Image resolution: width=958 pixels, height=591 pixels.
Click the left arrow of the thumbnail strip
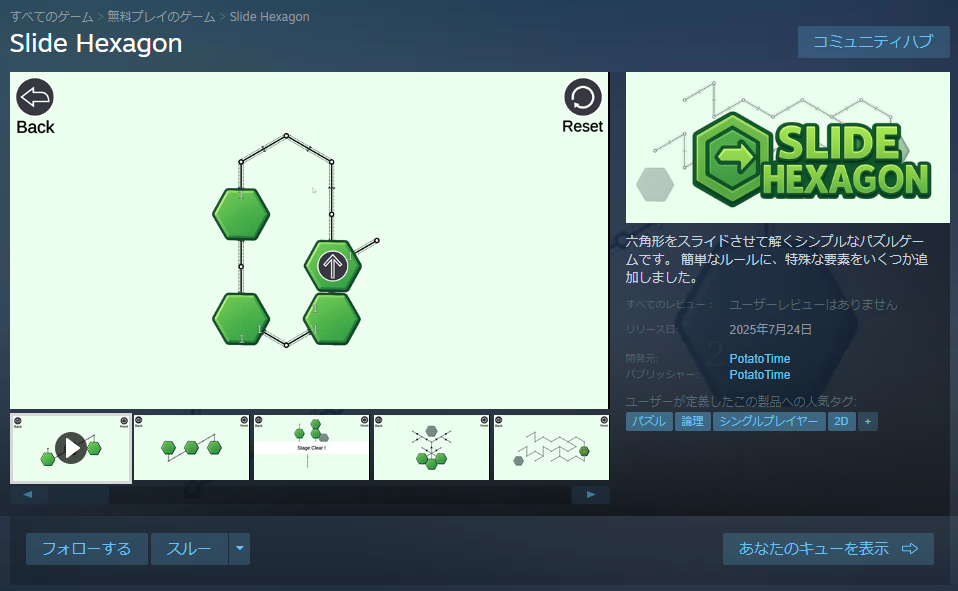point(28,494)
